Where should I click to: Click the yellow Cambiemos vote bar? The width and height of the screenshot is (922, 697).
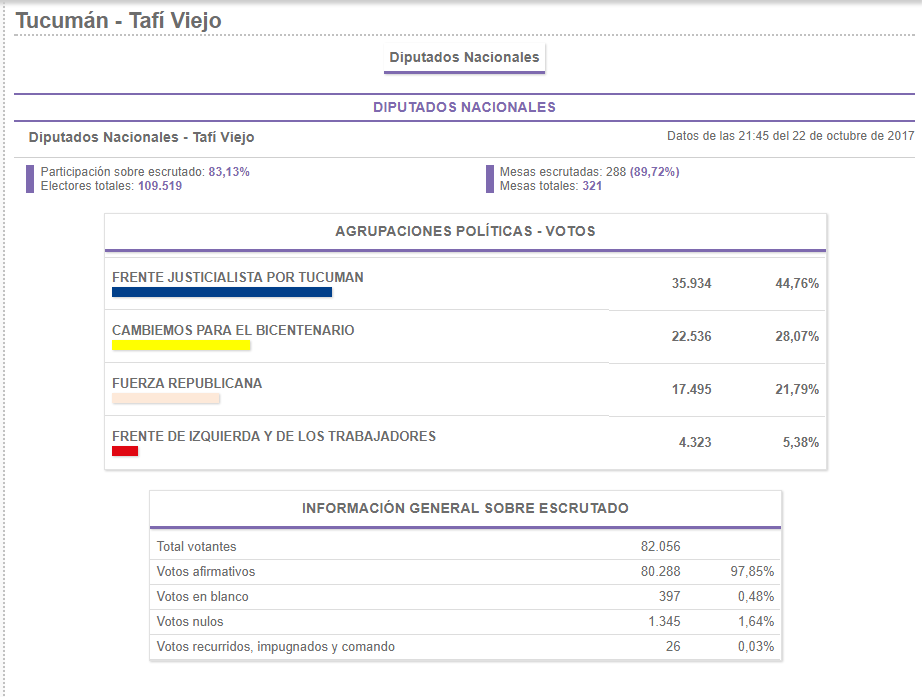point(181,345)
